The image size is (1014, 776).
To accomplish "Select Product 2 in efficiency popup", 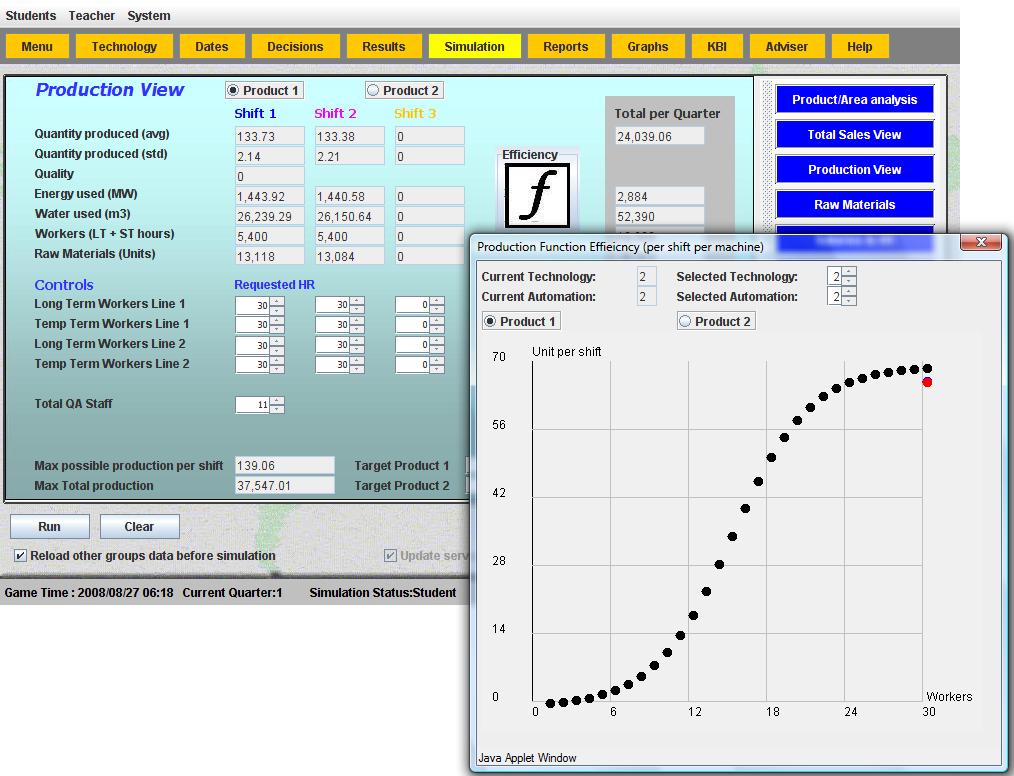I will coord(685,321).
